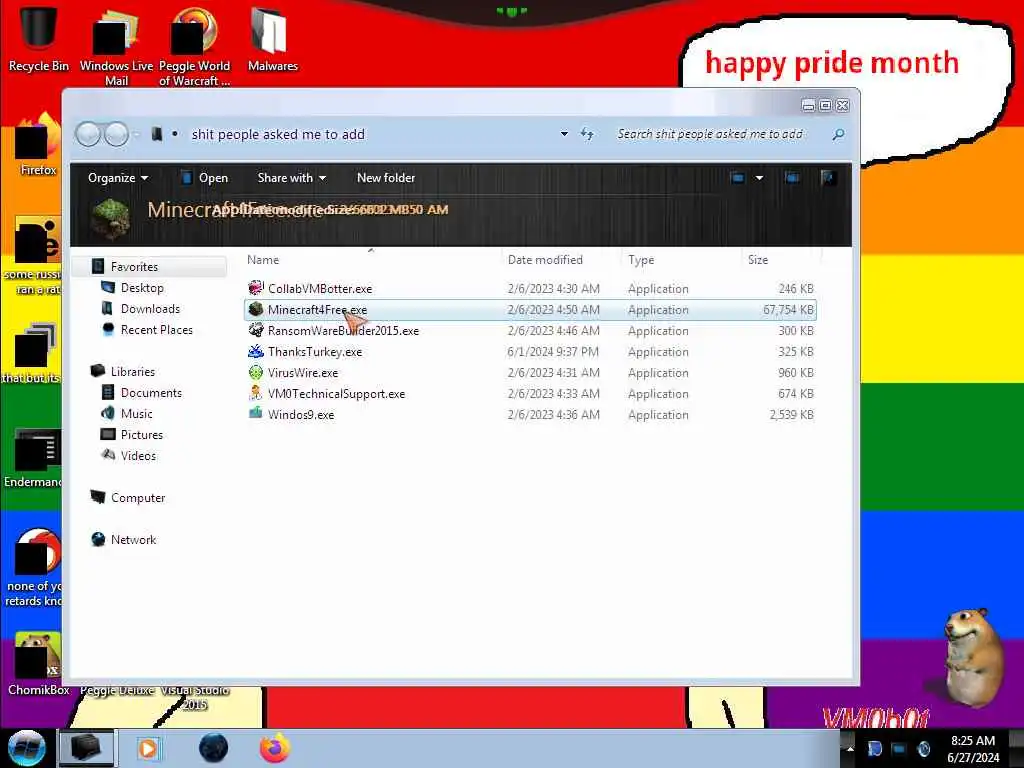Select Favorites in navigation pane
This screenshot has height=768, width=1024.
point(134,266)
